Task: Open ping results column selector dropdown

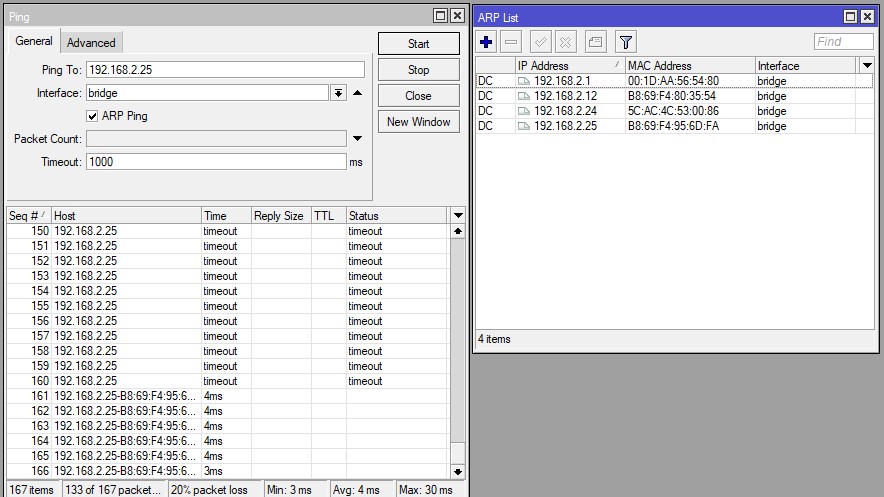Action: [x=458, y=215]
